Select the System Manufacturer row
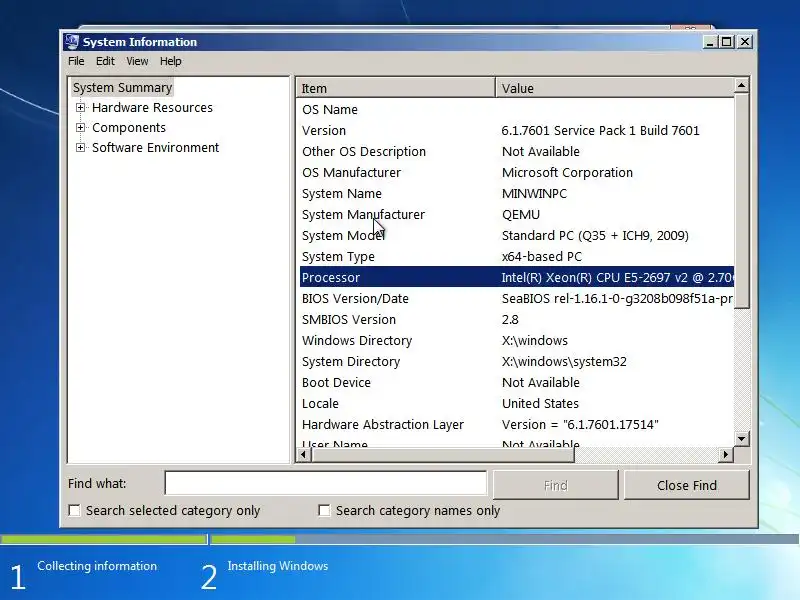800x600 pixels. (517, 215)
